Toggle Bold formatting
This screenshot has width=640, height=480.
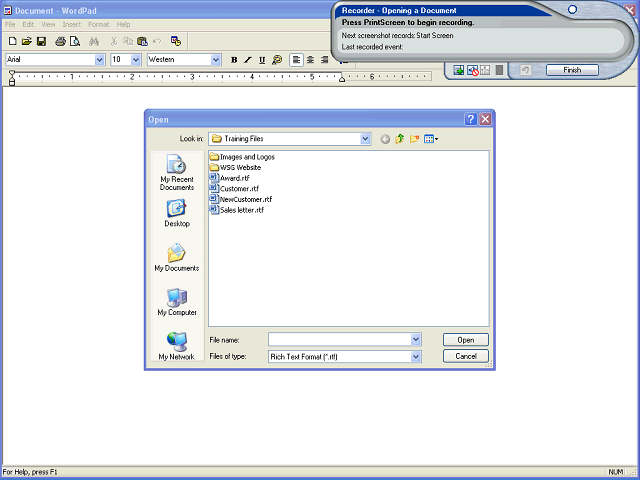pyautogui.click(x=234, y=60)
